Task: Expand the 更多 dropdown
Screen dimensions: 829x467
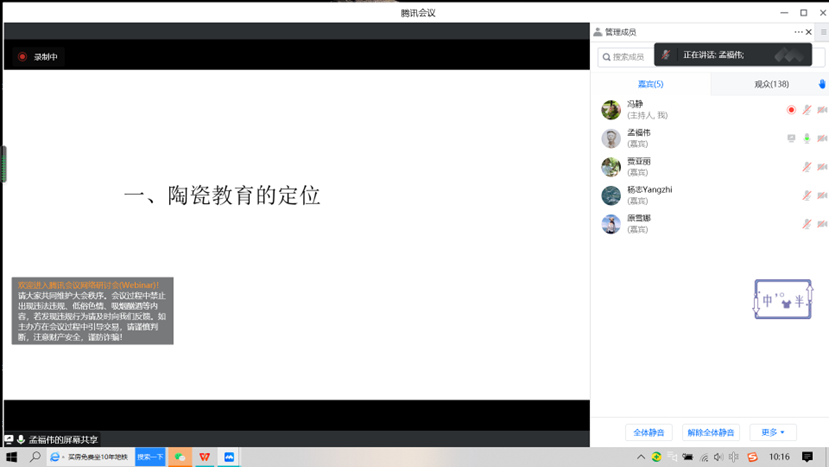Action: point(773,433)
